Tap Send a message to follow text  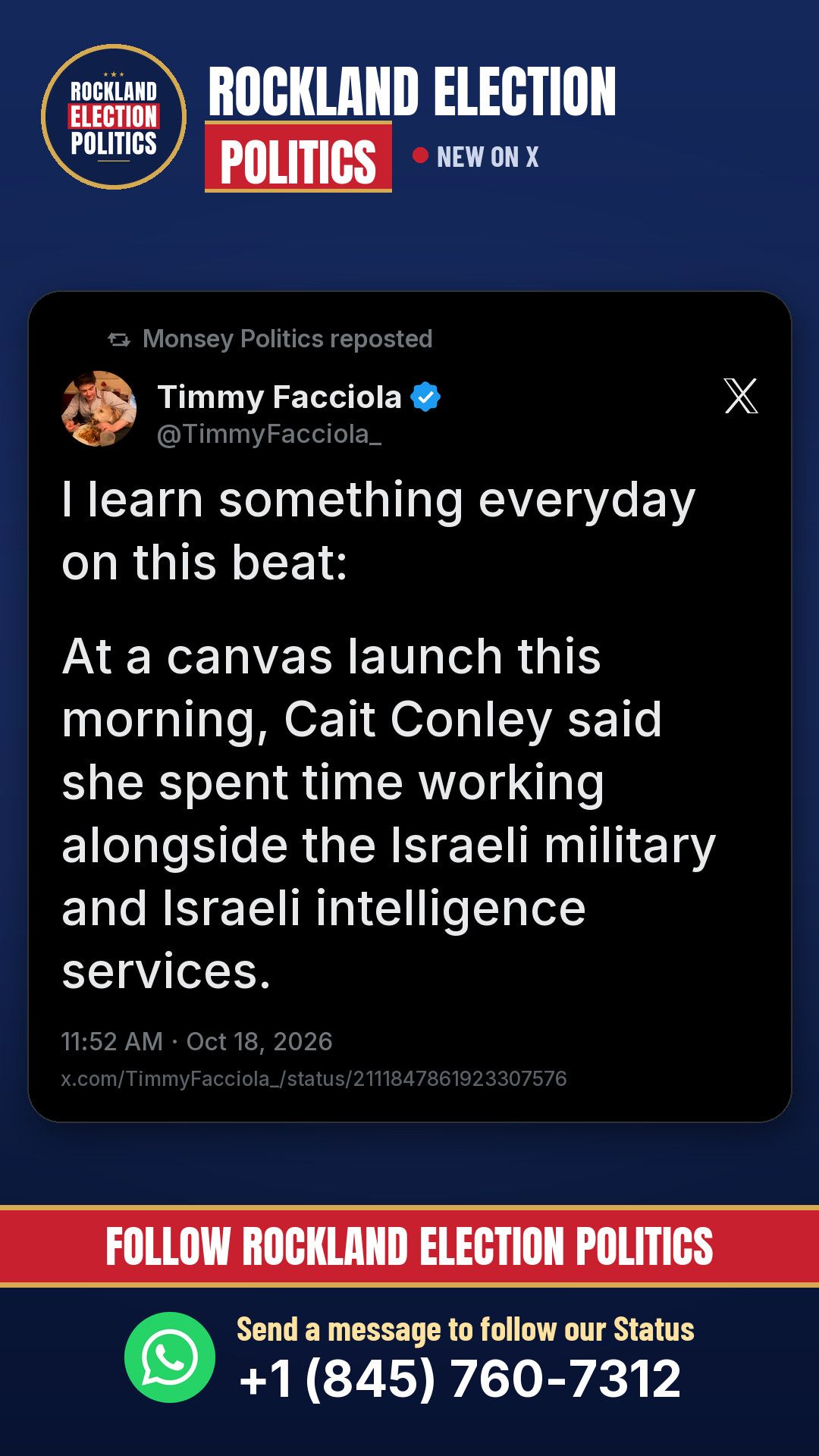[466, 1329]
